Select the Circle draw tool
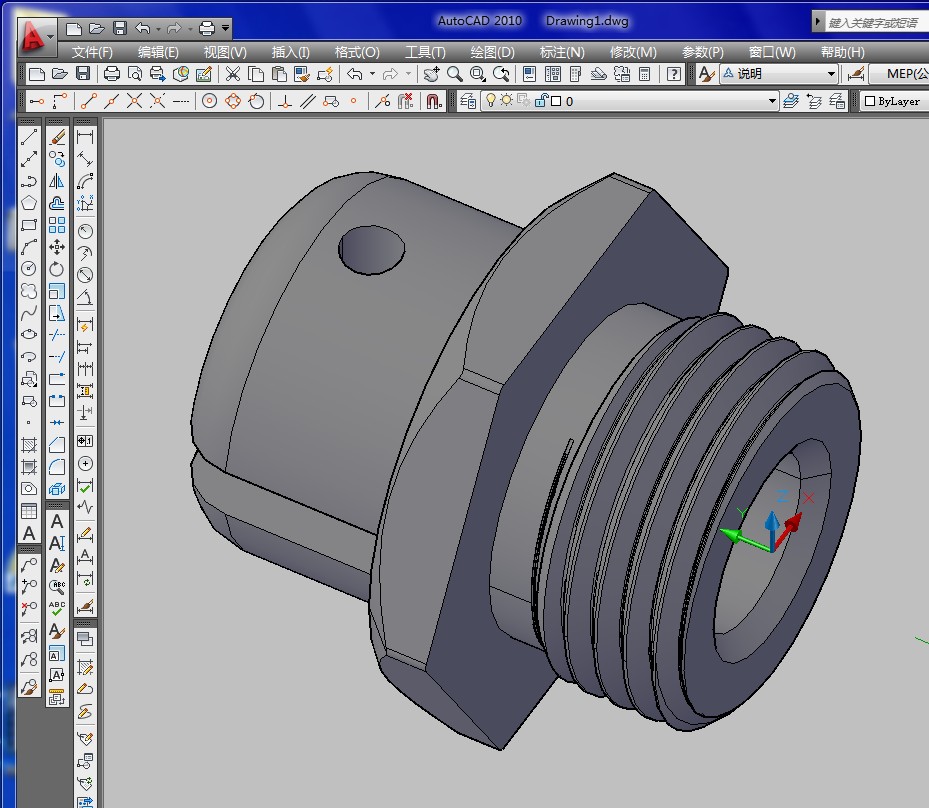Image resolution: width=929 pixels, height=808 pixels. 28,268
